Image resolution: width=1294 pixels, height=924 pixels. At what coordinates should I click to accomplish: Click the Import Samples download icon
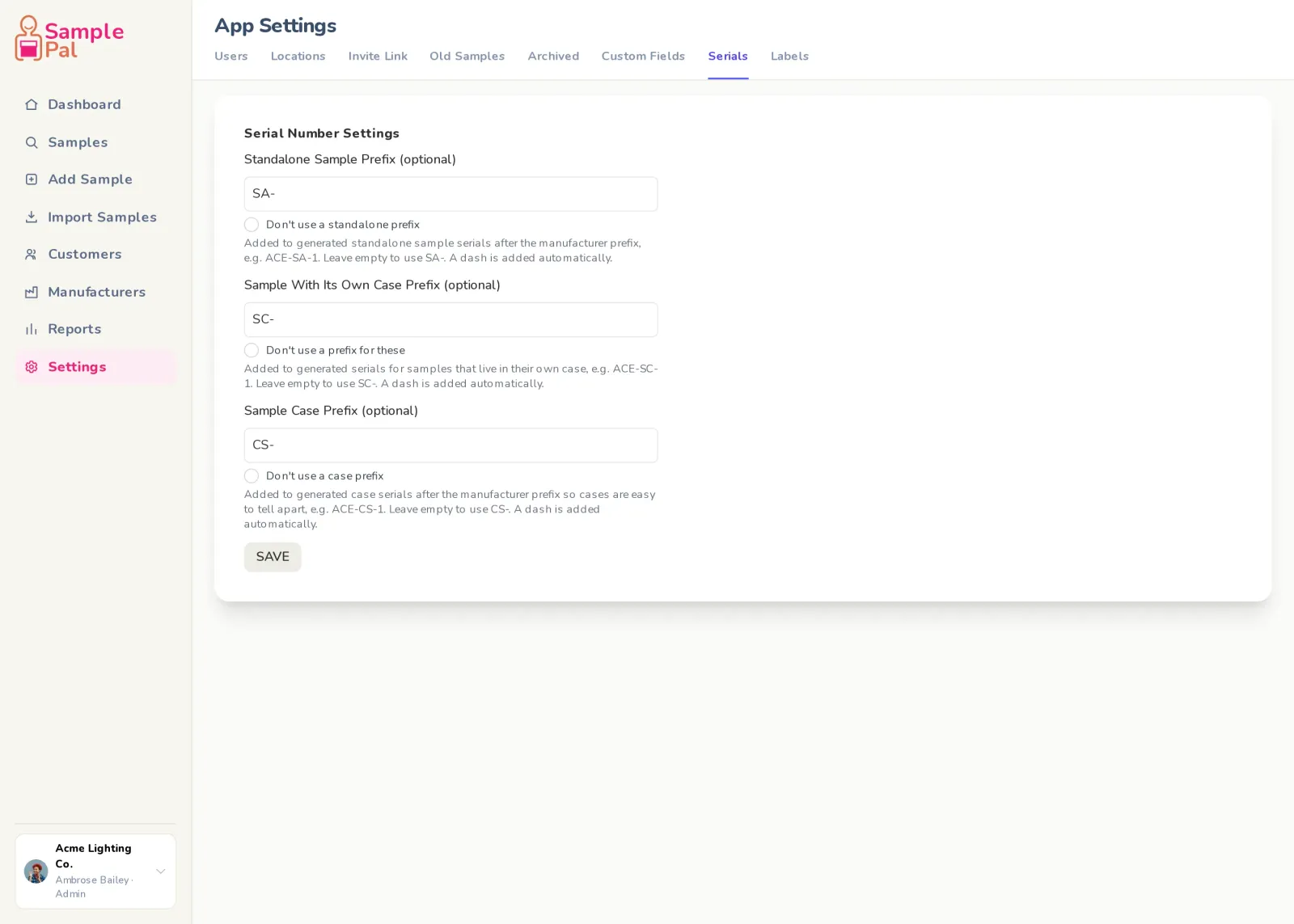point(32,217)
